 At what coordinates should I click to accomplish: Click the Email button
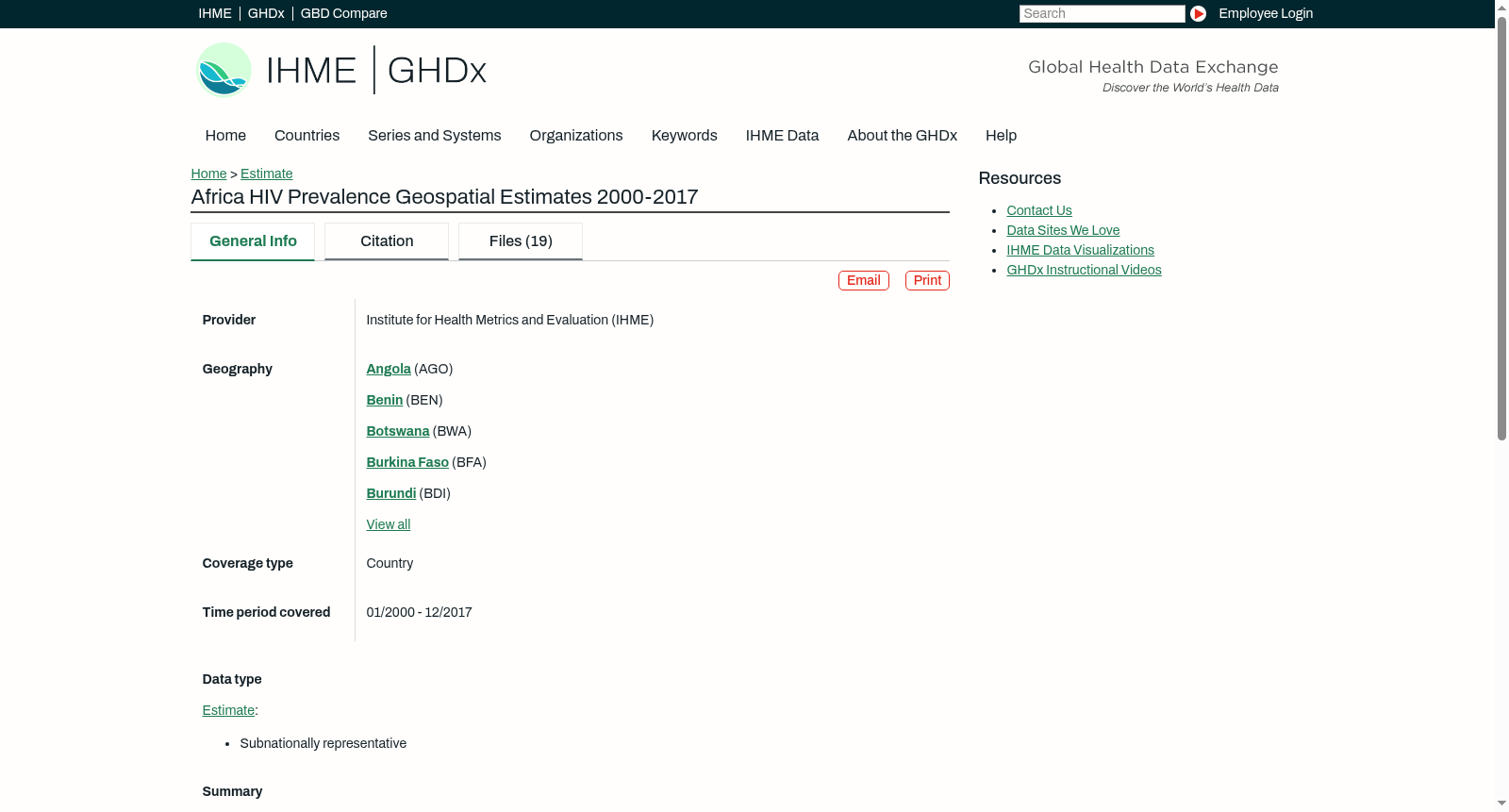click(864, 281)
